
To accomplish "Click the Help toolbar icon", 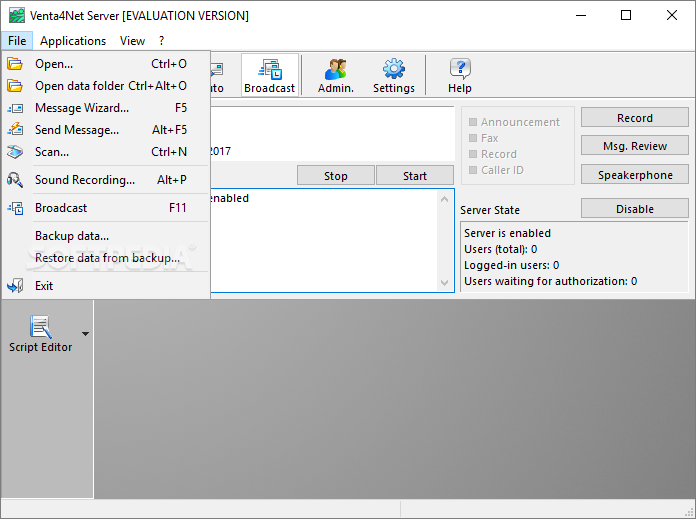I will 460,75.
